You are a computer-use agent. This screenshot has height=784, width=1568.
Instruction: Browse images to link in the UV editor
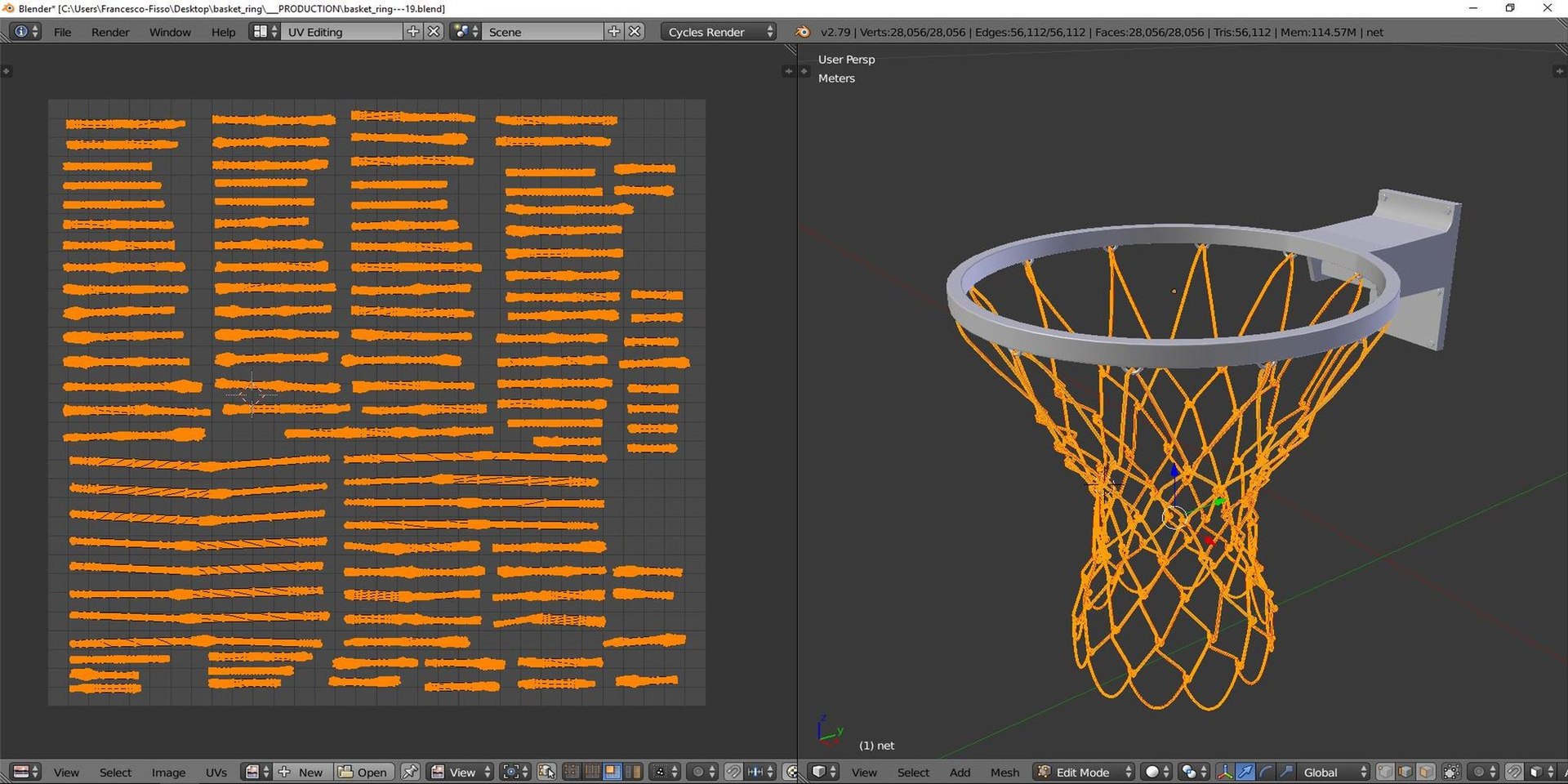257,772
